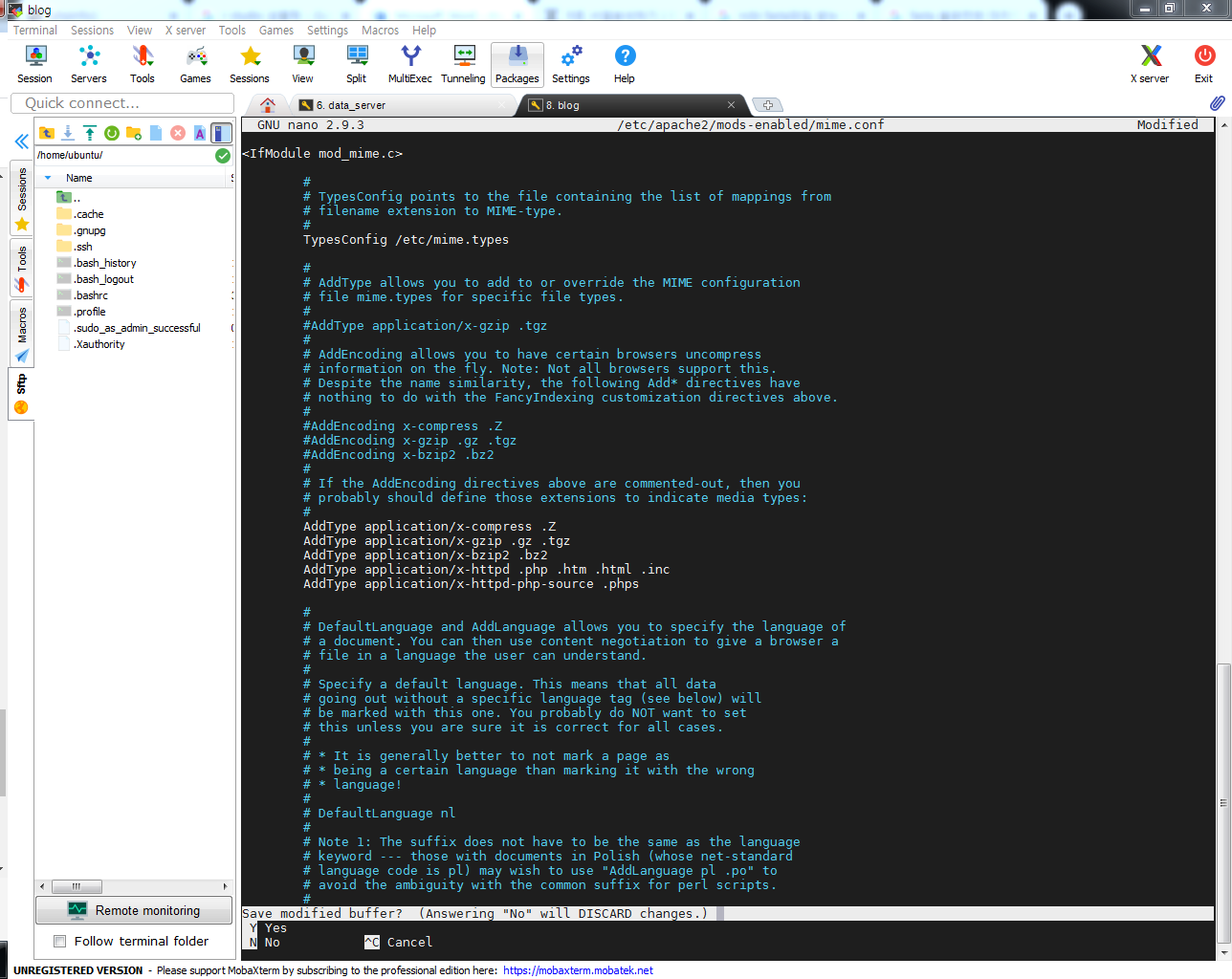Image resolution: width=1232 pixels, height=979 pixels.
Task: Click the Split terminal toolbar icon
Action: pyautogui.click(x=357, y=65)
